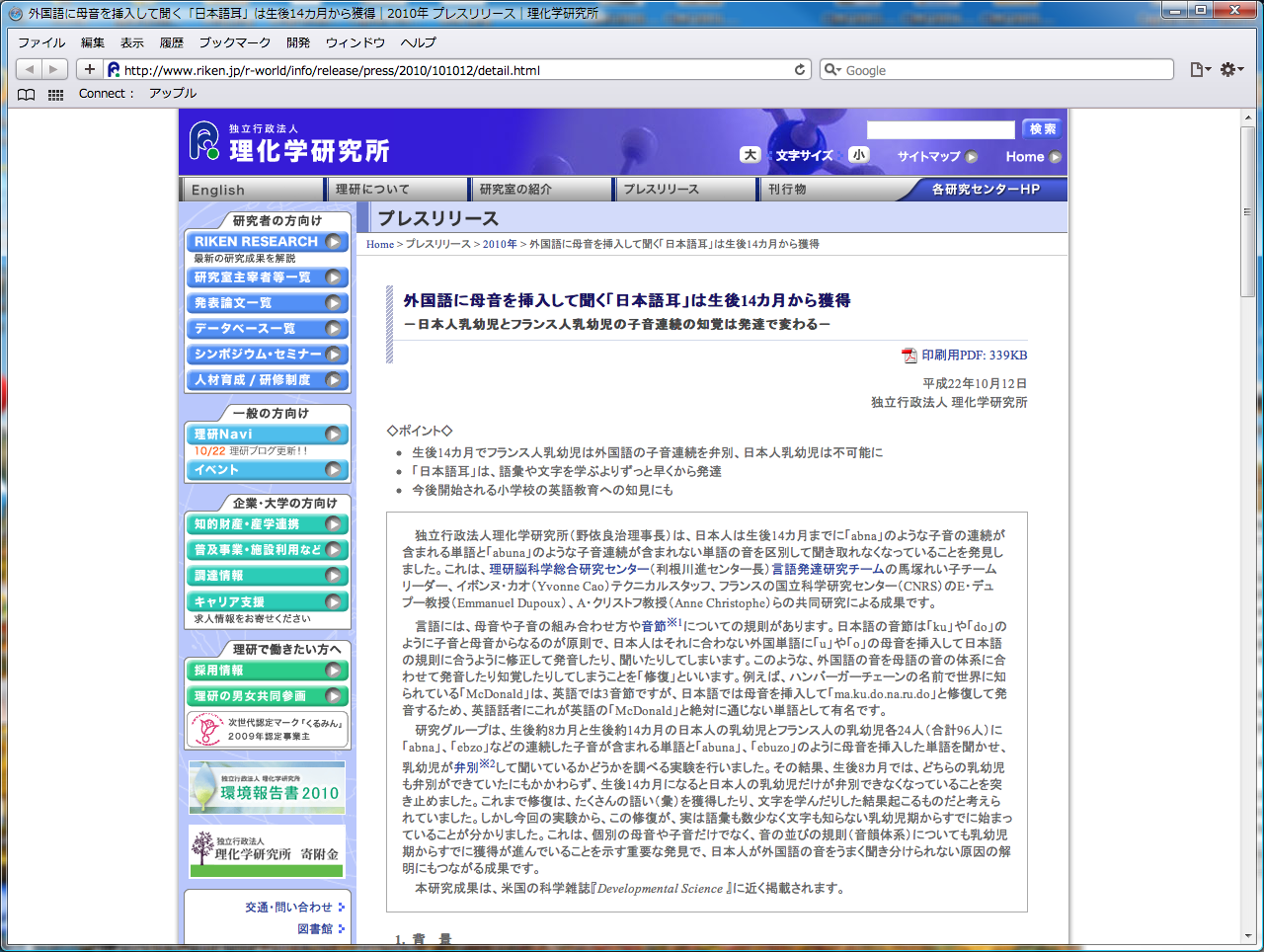The width and height of the screenshot is (1264, 952).
Task: Click the page vertical scrollbar down arrow
Action: [1248, 936]
